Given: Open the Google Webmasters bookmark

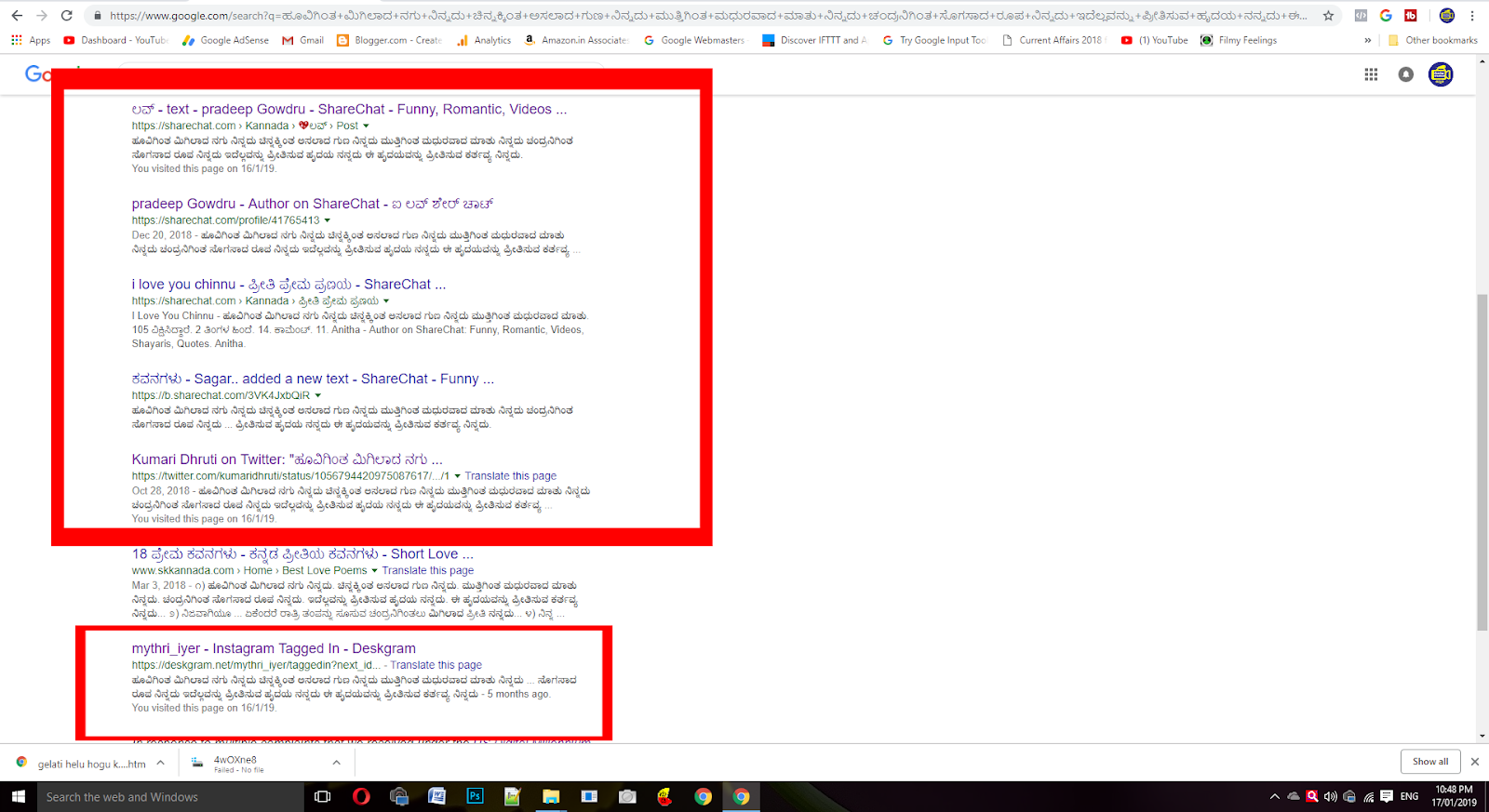Looking at the screenshot, I should [x=694, y=40].
